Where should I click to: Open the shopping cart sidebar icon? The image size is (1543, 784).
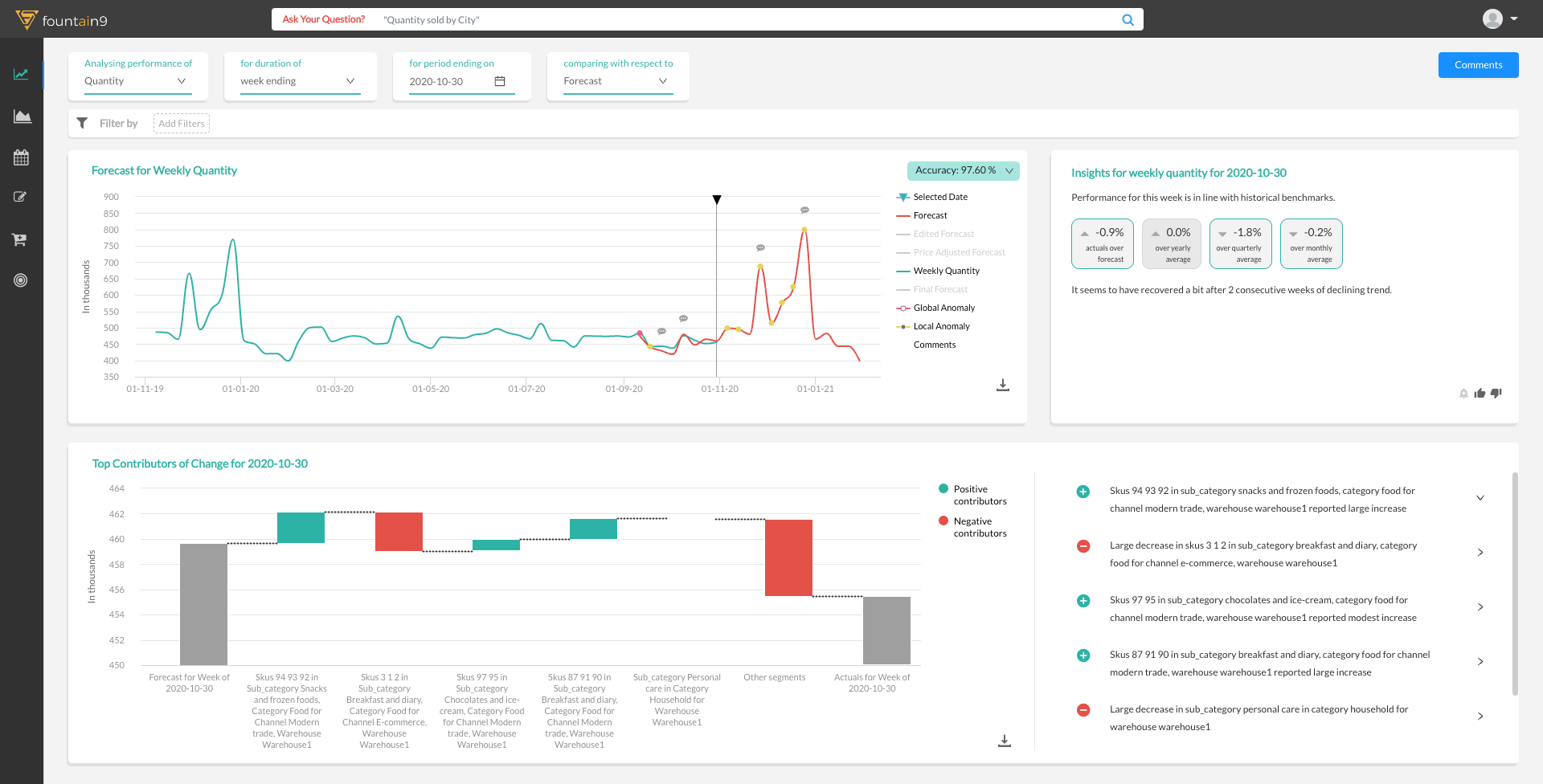click(22, 239)
